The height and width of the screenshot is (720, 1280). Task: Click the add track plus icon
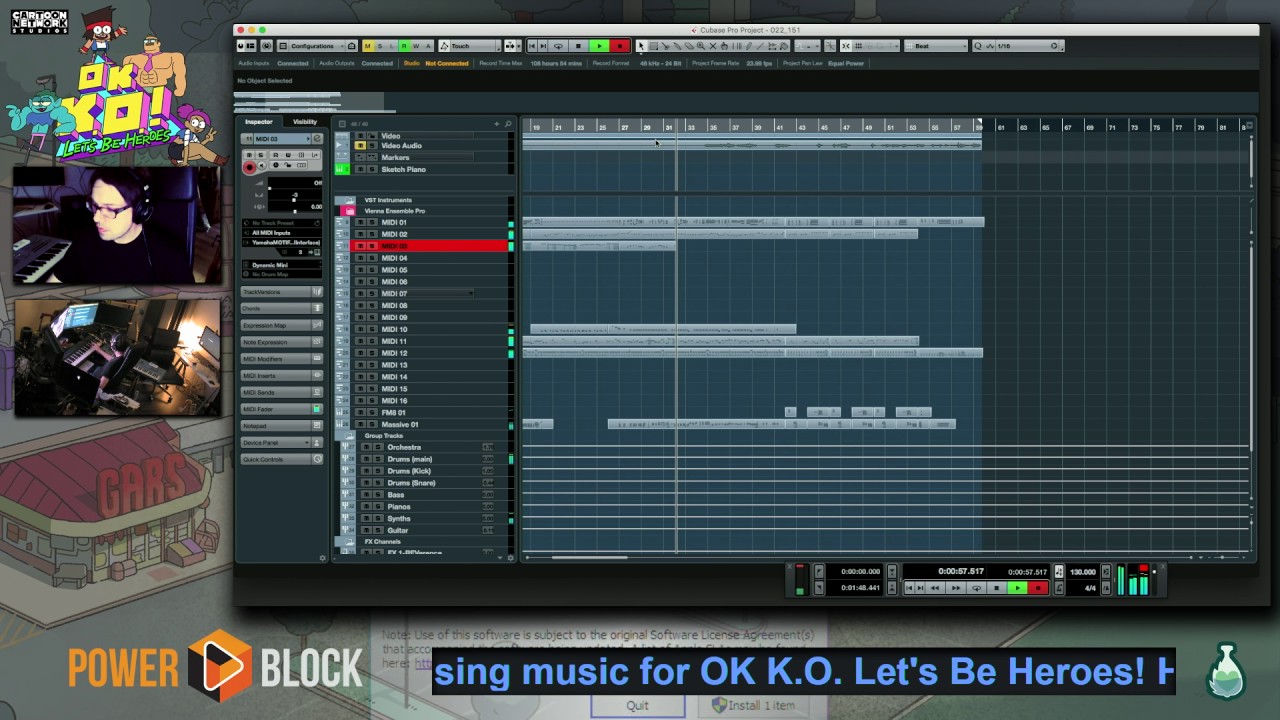496,124
